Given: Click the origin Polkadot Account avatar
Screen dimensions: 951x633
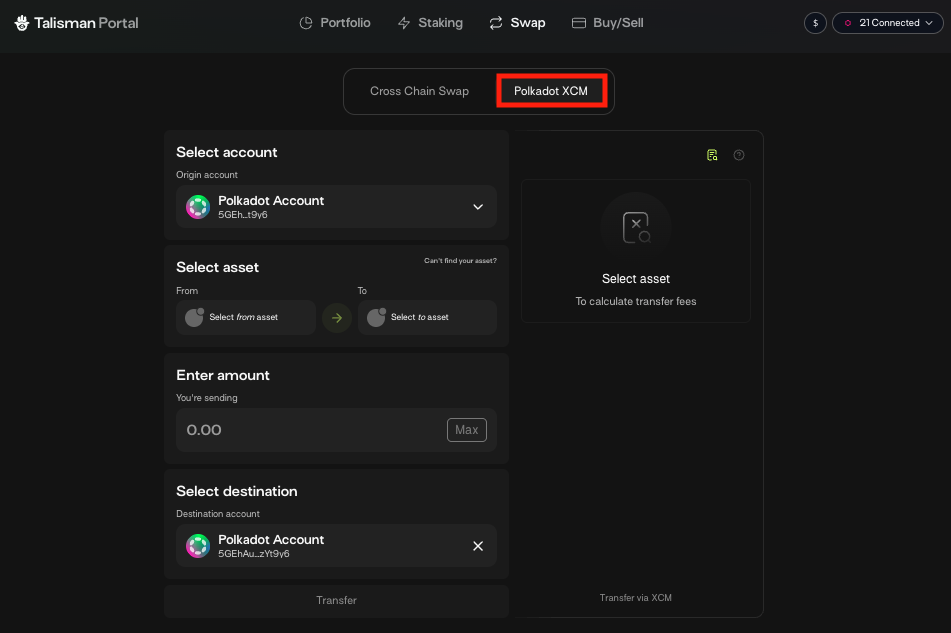Looking at the screenshot, I should 198,207.
